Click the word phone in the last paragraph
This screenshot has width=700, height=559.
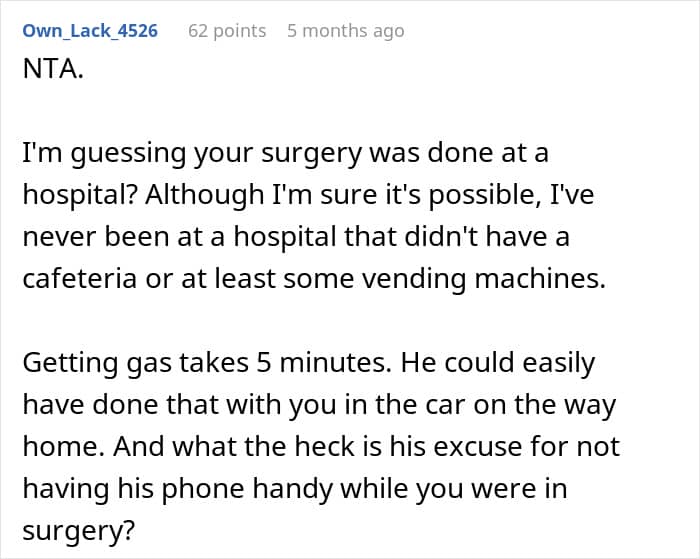pyautogui.click(x=203, y=490)
